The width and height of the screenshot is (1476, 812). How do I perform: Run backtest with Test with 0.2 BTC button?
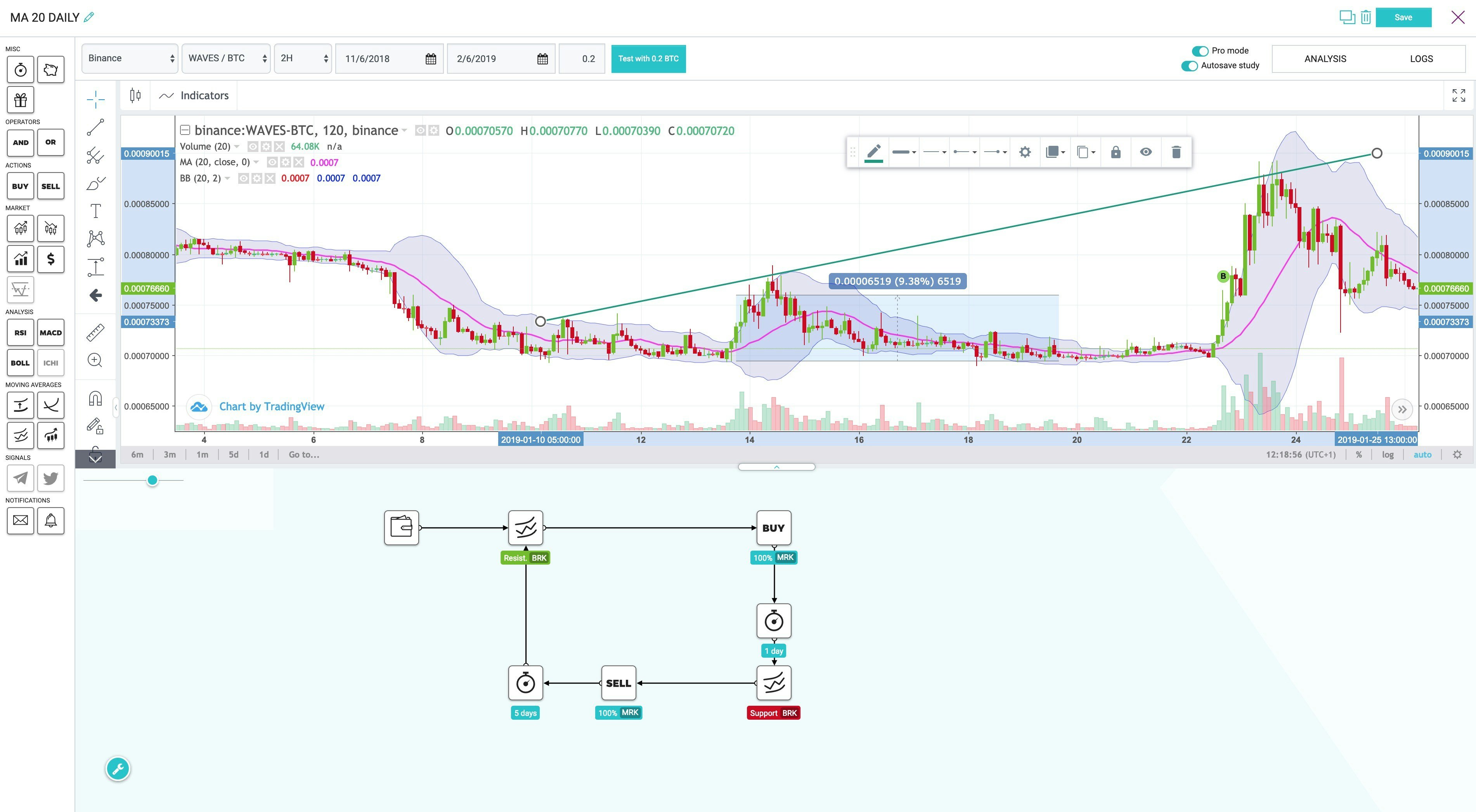coord(648,58)
